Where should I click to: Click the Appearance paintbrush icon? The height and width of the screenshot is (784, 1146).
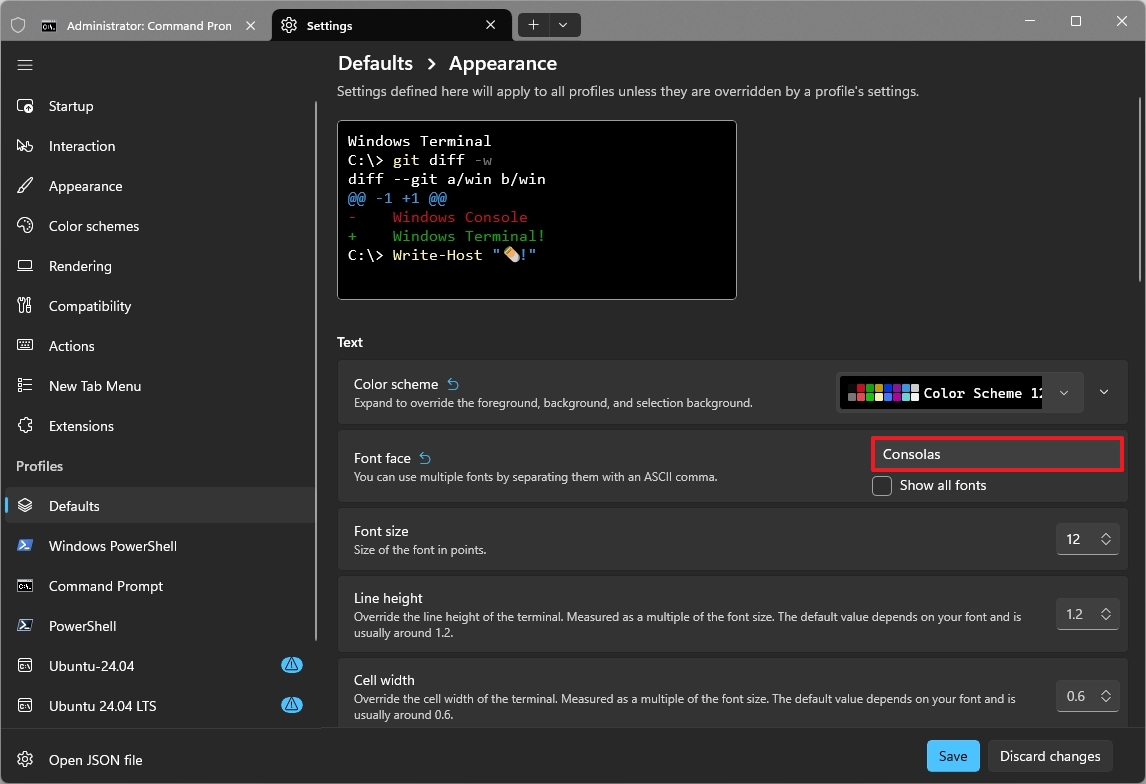click(x=26, y=186)
